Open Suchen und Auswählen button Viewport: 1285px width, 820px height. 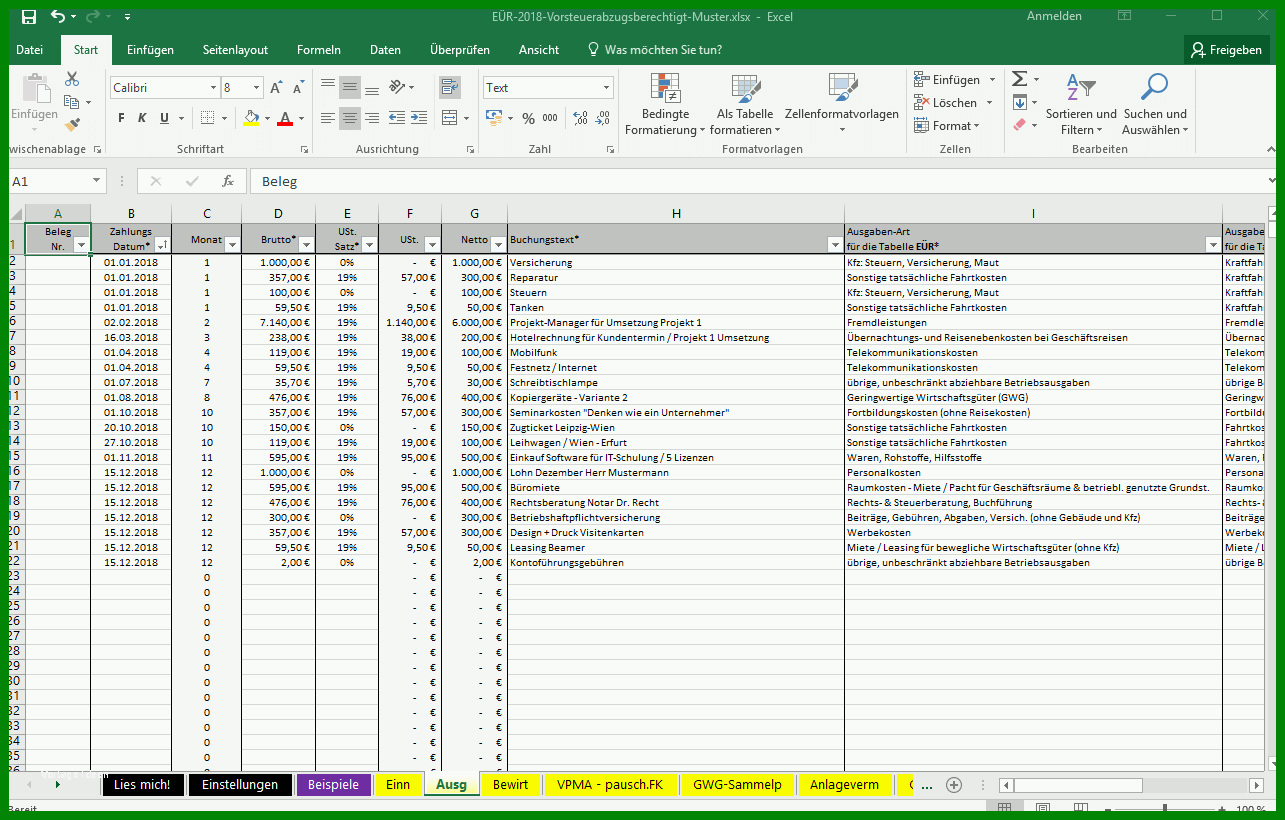(x=1155, y=103)
